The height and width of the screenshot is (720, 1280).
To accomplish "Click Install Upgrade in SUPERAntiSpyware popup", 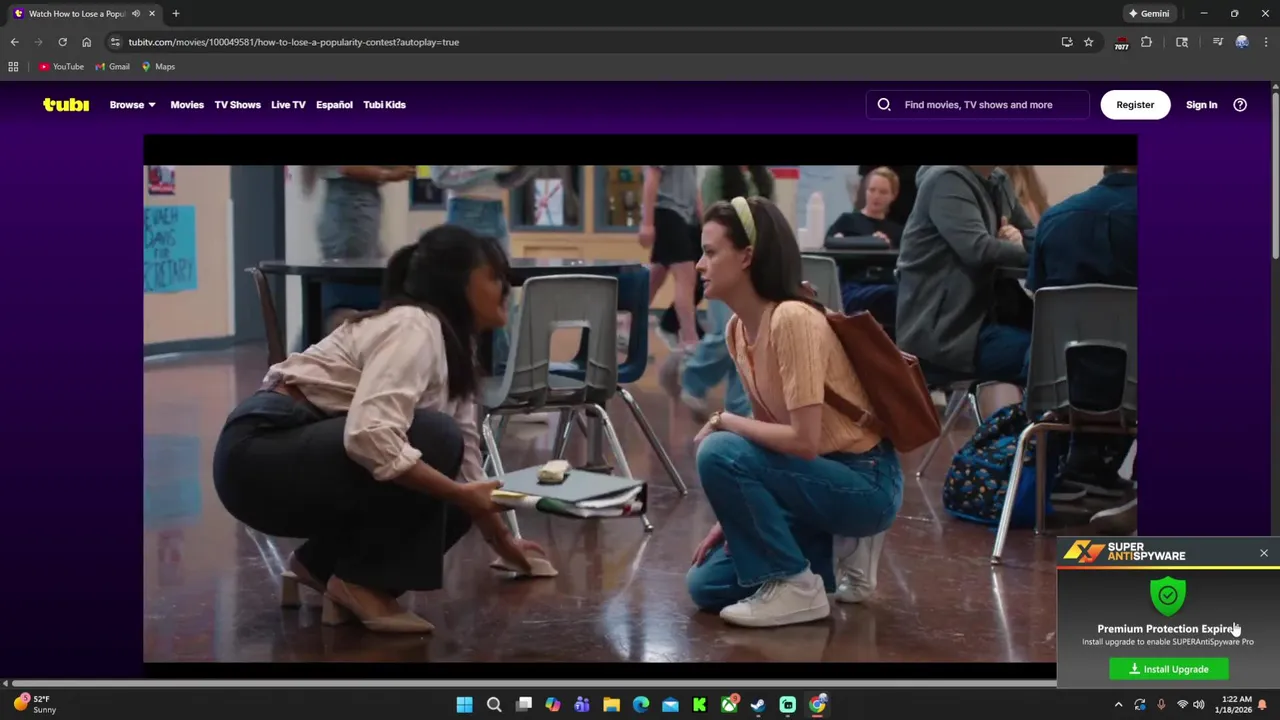I will point(1169,669).
